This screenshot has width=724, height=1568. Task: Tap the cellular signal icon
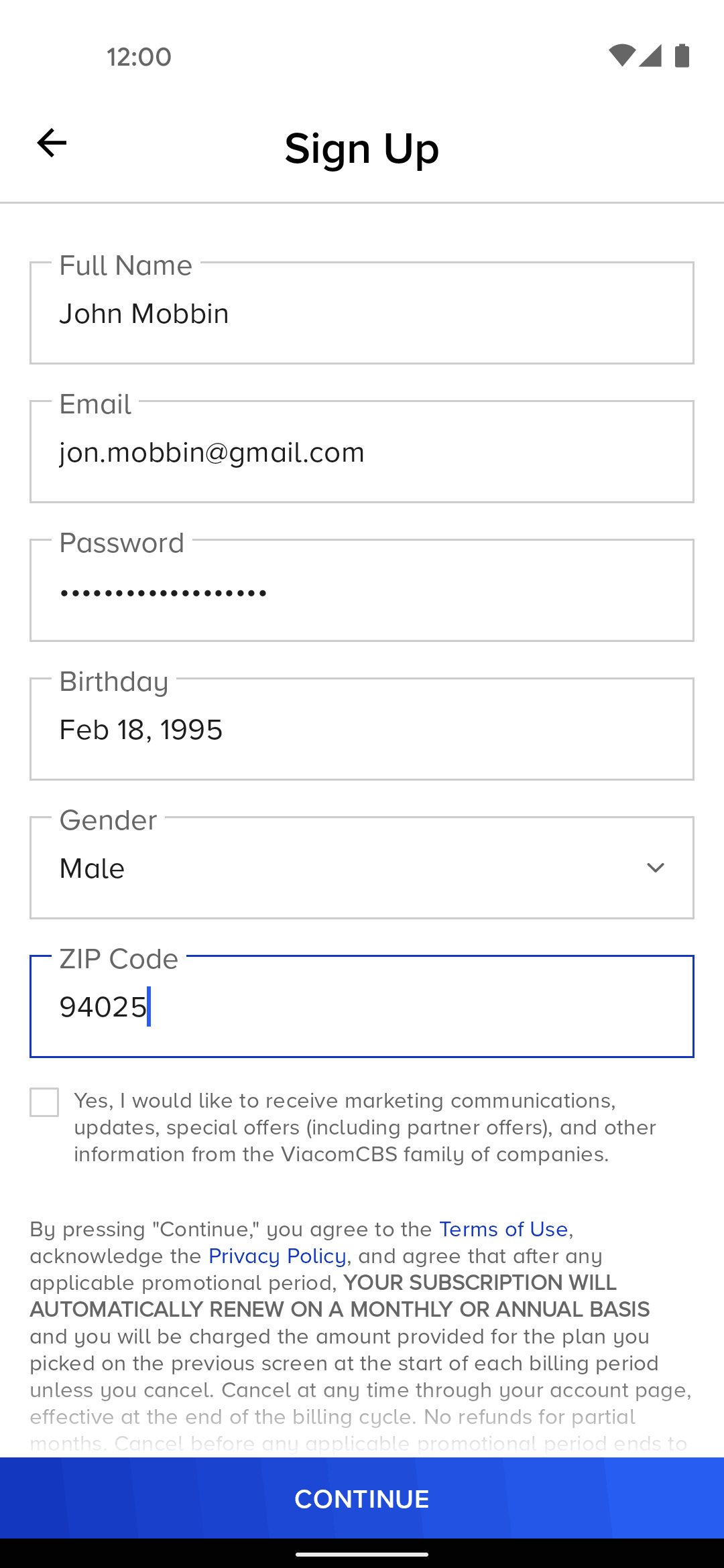[x=650, y=56]
